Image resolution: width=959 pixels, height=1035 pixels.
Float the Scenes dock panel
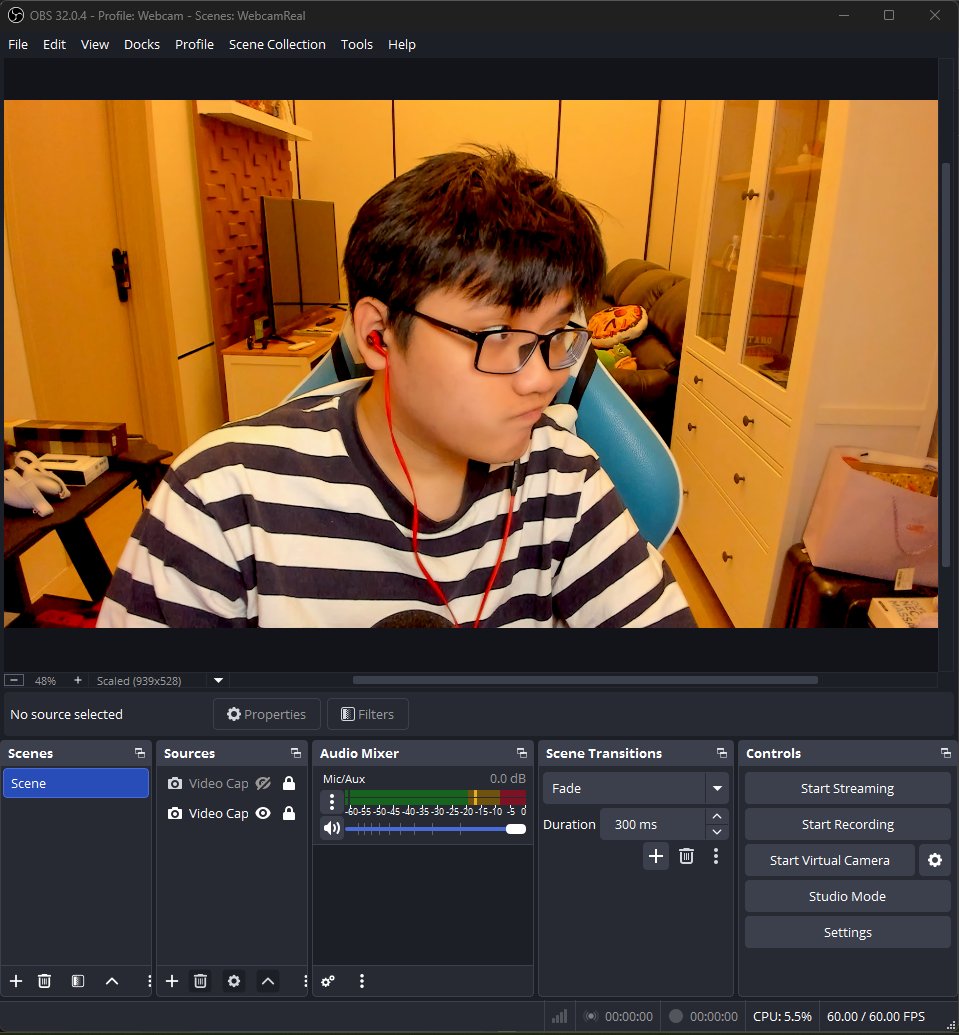pyautogui.click(x=140, y=753)
